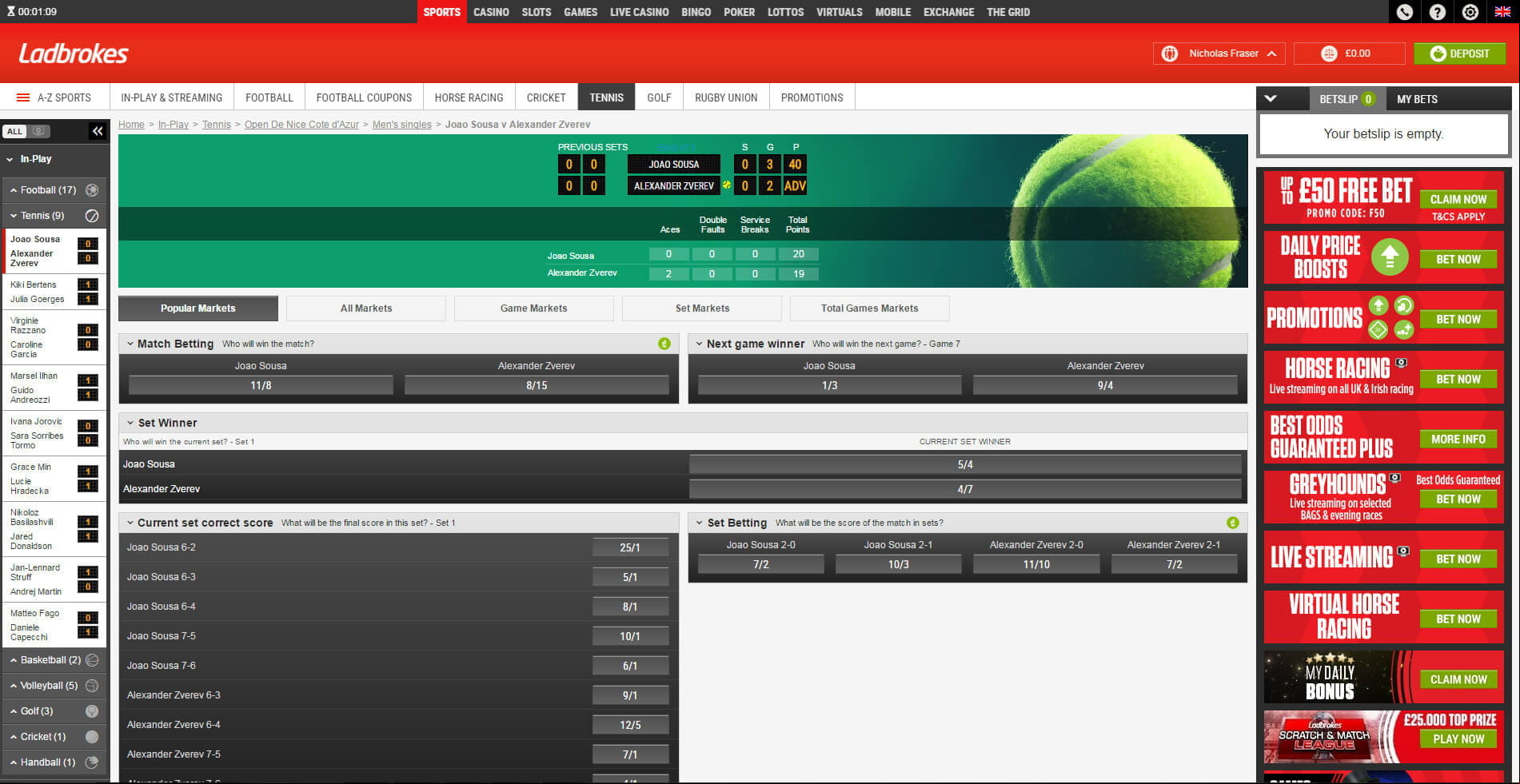Switch to the All Markets tab
The height and width of the screenshot is (784, 1520).
366,308
